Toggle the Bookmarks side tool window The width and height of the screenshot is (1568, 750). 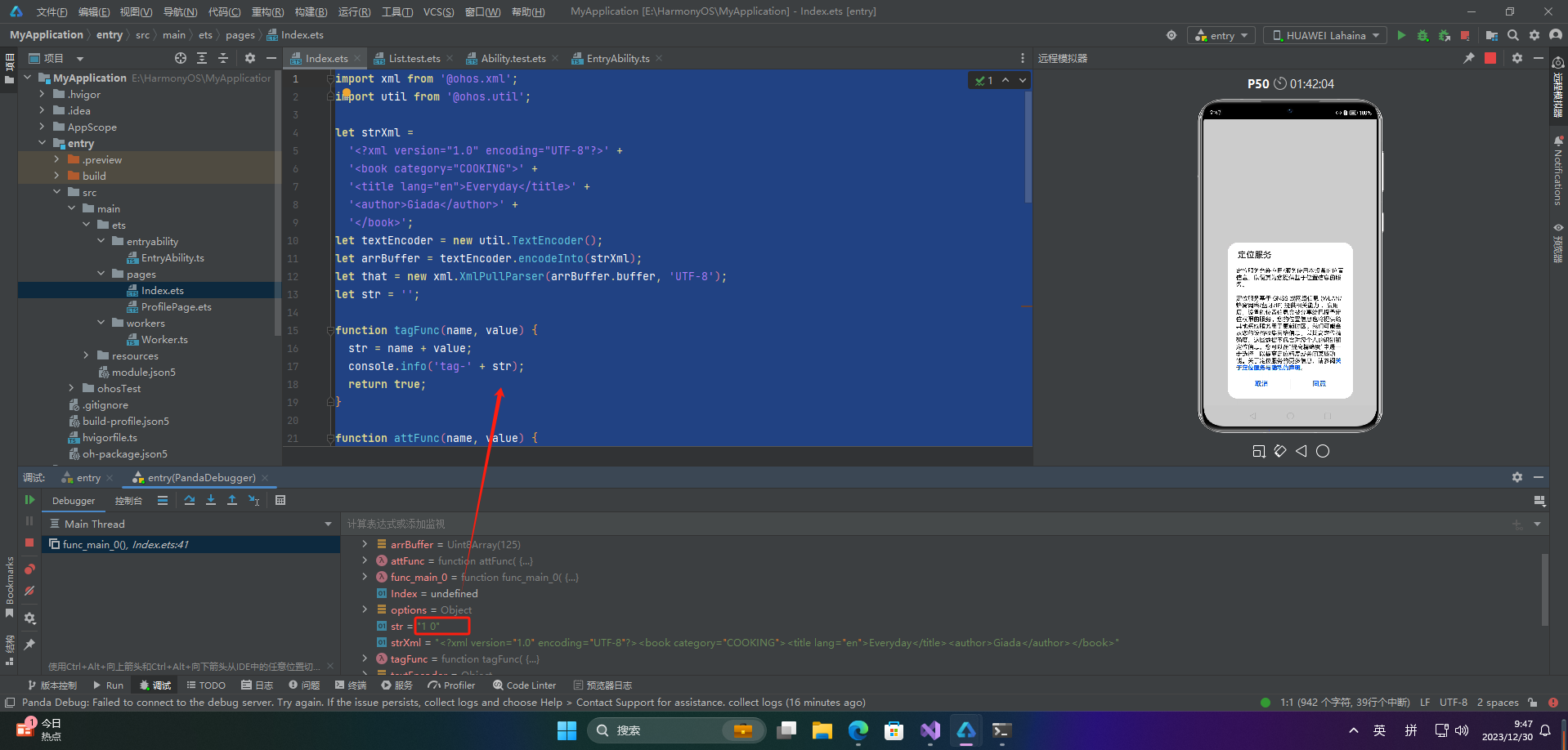point(9,587)
